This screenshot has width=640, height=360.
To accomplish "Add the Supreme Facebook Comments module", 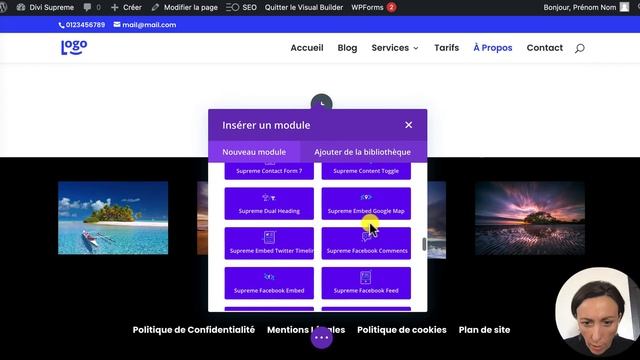I will click(366, 243).
